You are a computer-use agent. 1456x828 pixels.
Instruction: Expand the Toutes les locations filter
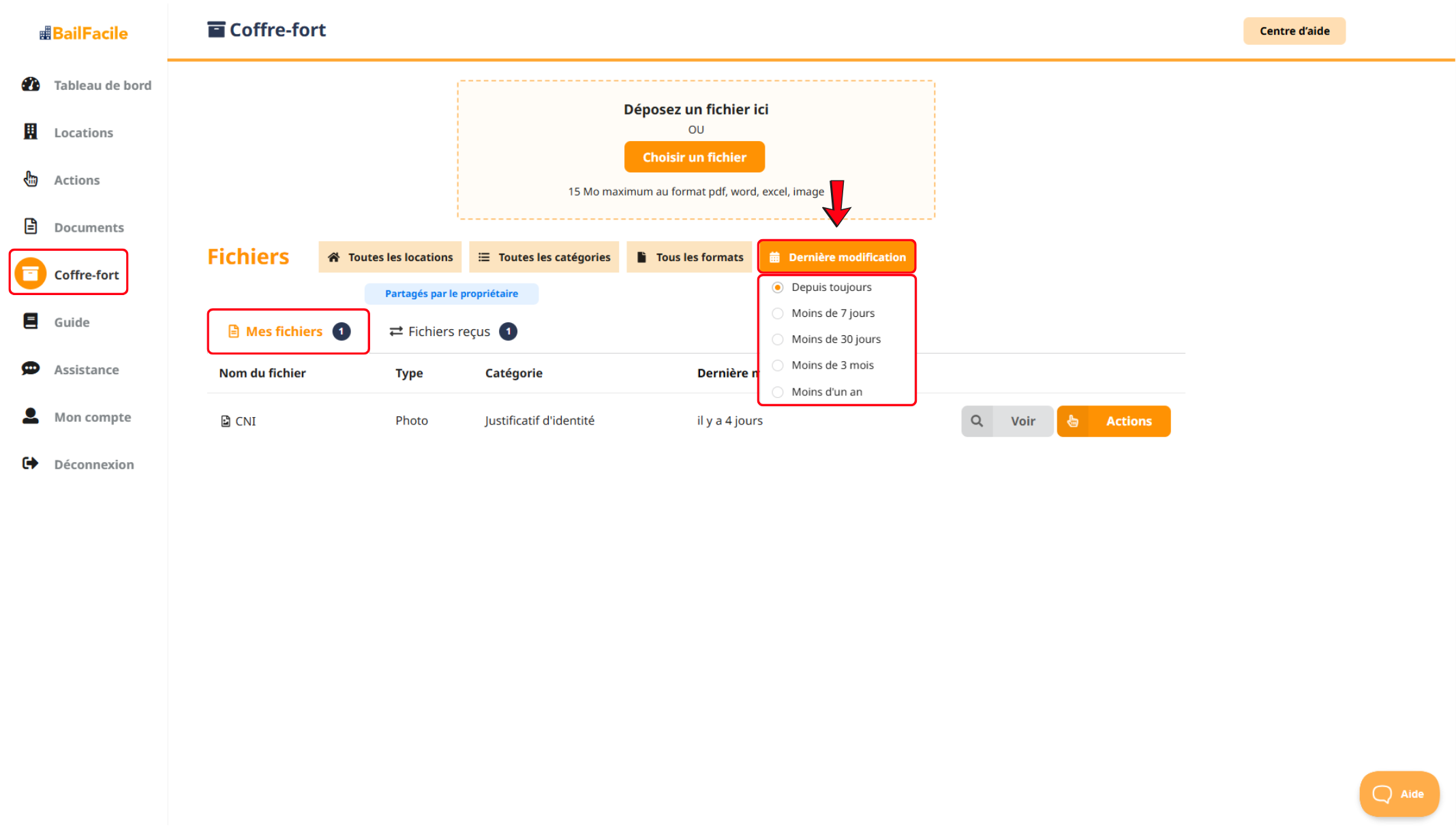tap(390, 257)
